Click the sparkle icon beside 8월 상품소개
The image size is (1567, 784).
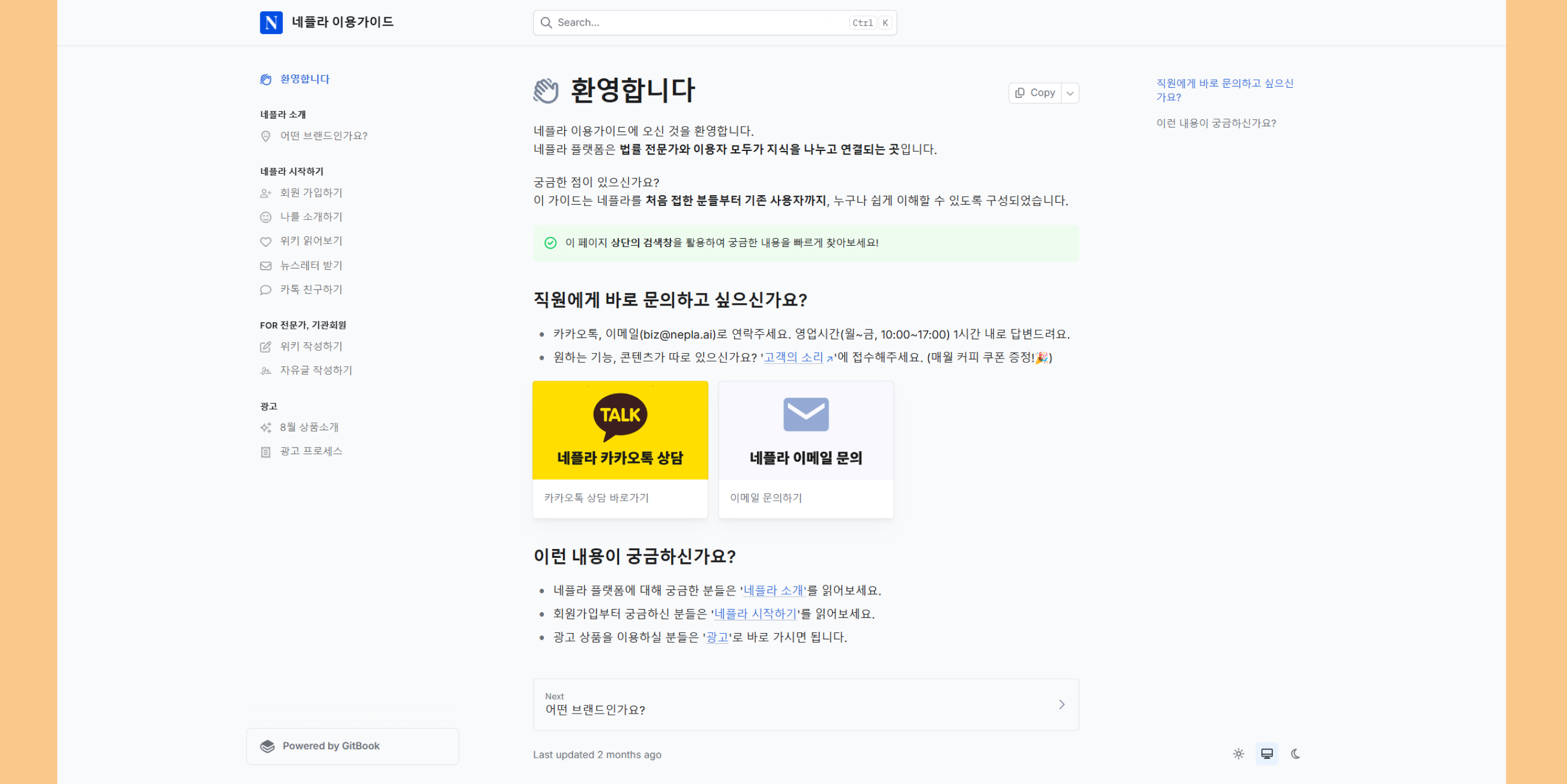click(266, 428)
